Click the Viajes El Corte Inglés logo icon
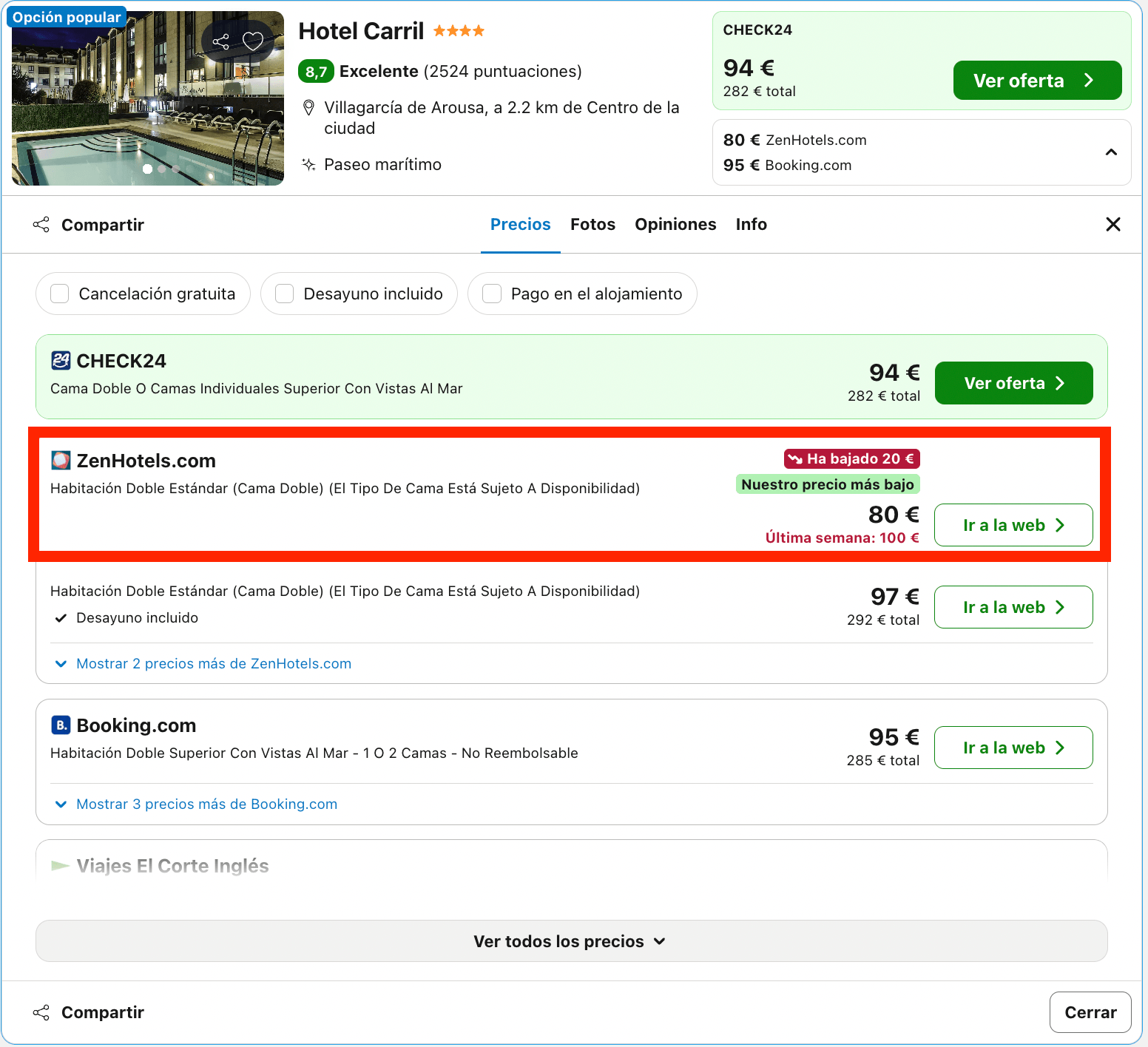 click(x=61, y=866)
